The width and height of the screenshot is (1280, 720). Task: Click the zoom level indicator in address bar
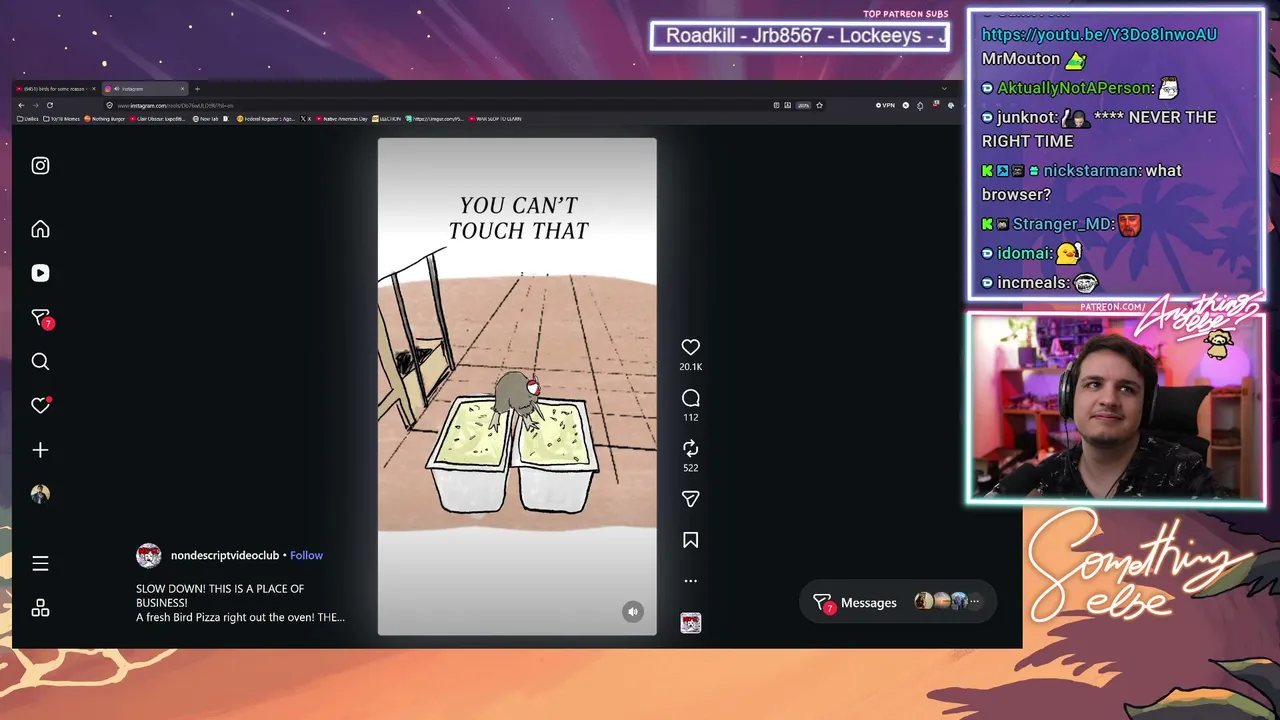pos(802,105)
